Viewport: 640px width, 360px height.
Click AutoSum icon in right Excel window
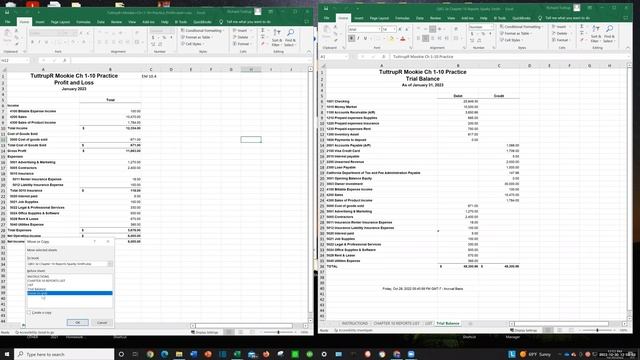point(582,27)
